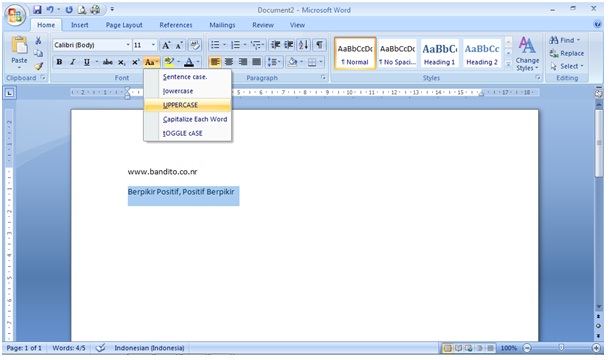Copy selection using the Copy icon
This screenshot has width=614, height=360.
pos(38,53)
